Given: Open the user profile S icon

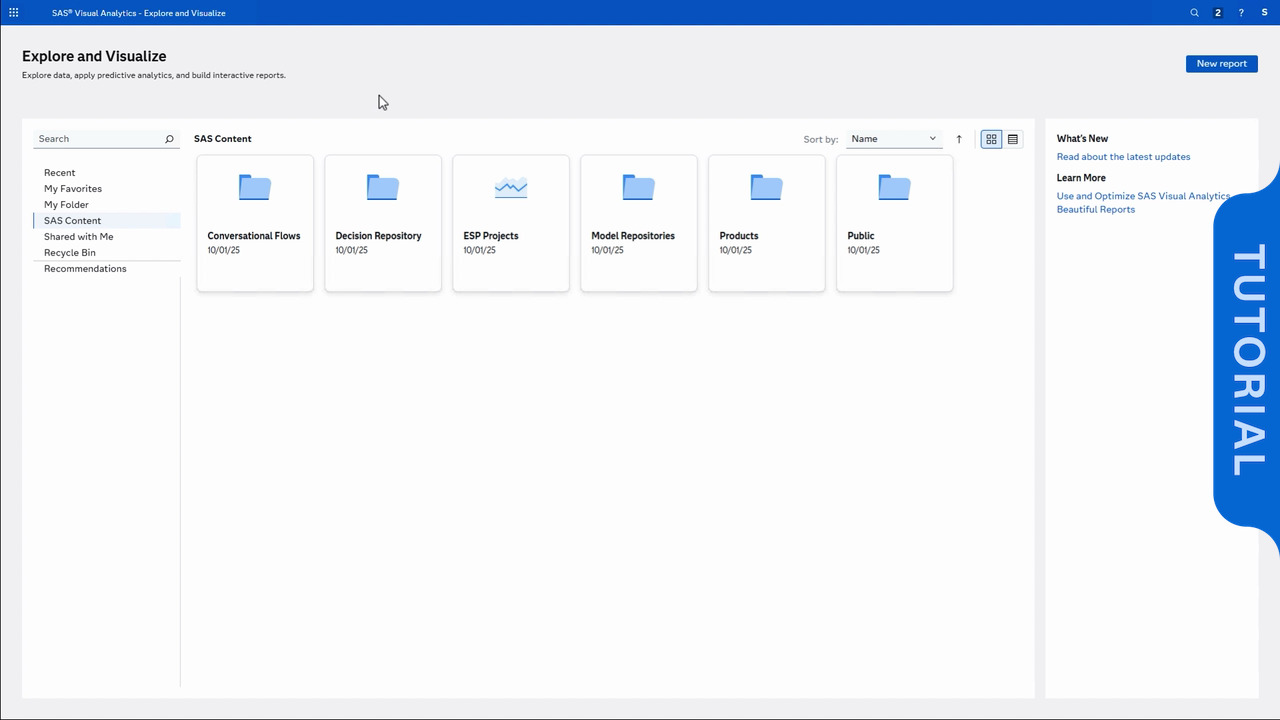Looking at the screenshot, I should pyautogui.click(x=1264, y=13).
